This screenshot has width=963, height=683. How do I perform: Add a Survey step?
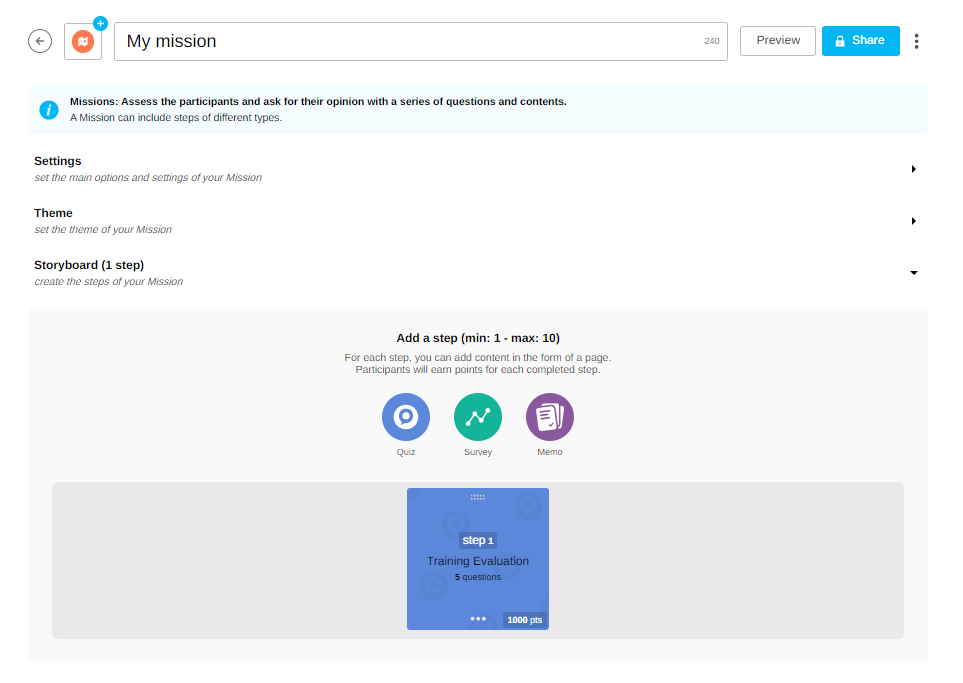point(477,417)
